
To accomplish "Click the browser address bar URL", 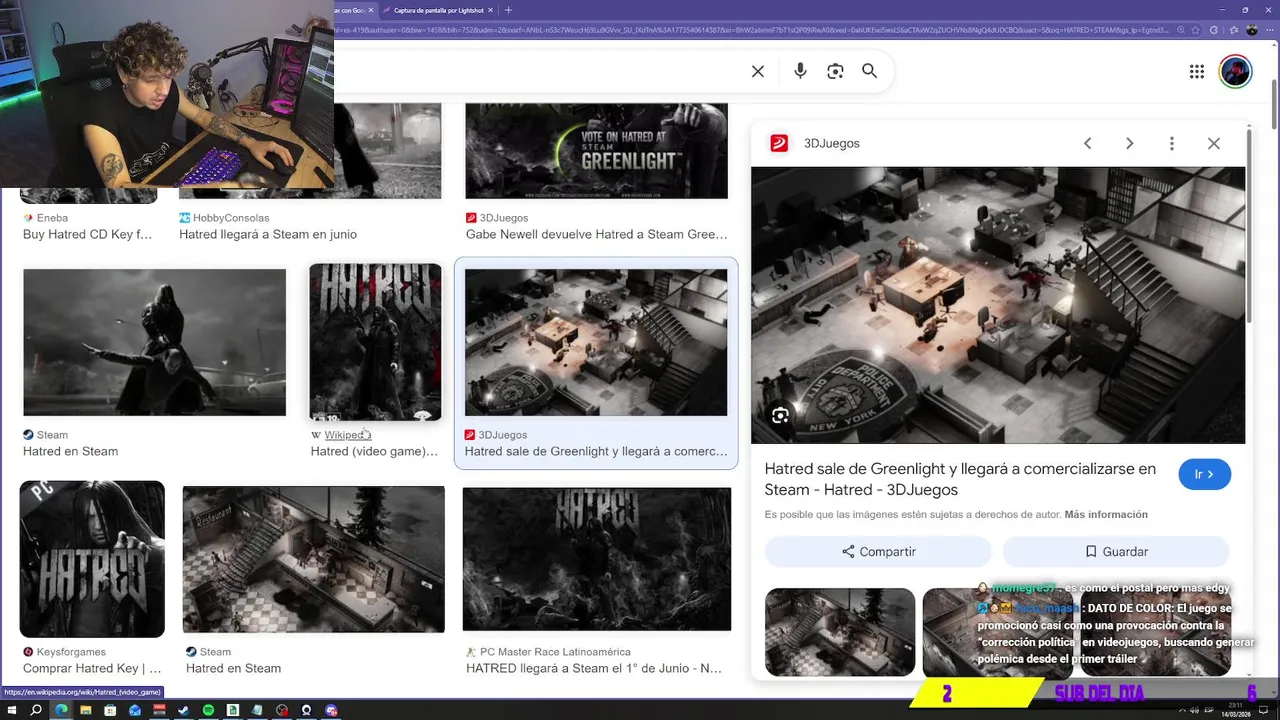I will [x=750, y=30].
